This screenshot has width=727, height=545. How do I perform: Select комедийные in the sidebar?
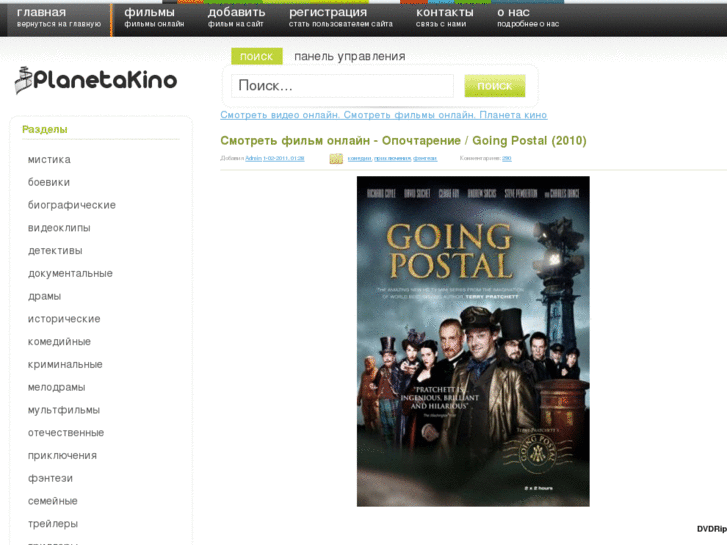pyautogui.click(x=59, y=341)
